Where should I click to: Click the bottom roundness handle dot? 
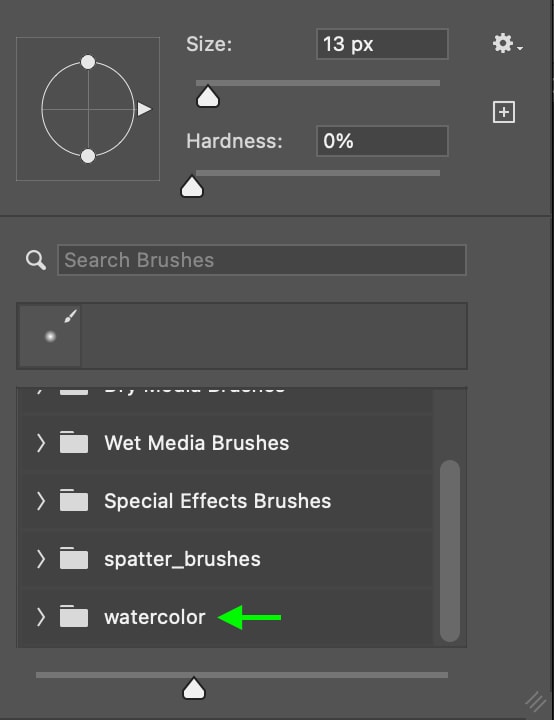point(88,156)
